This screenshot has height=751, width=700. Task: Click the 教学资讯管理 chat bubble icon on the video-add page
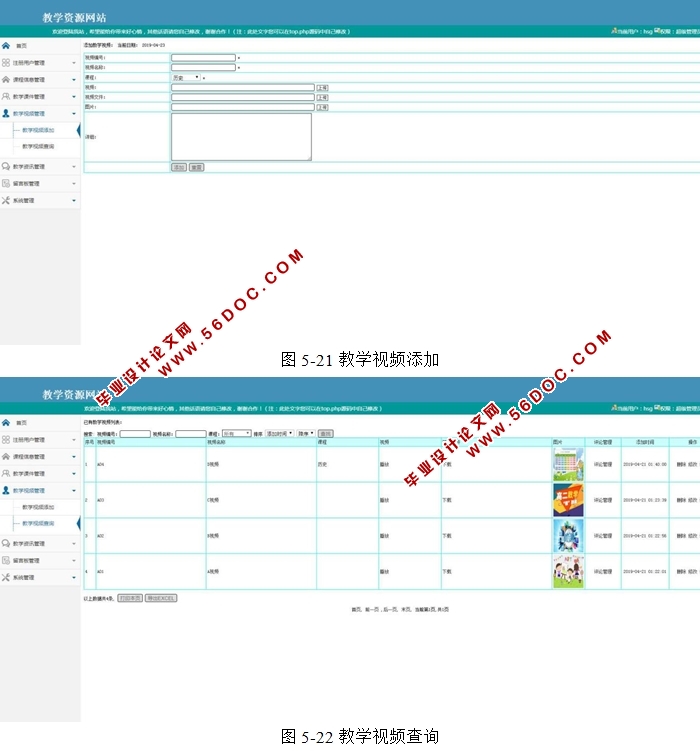pyautogui.click(x=6, y=166)
